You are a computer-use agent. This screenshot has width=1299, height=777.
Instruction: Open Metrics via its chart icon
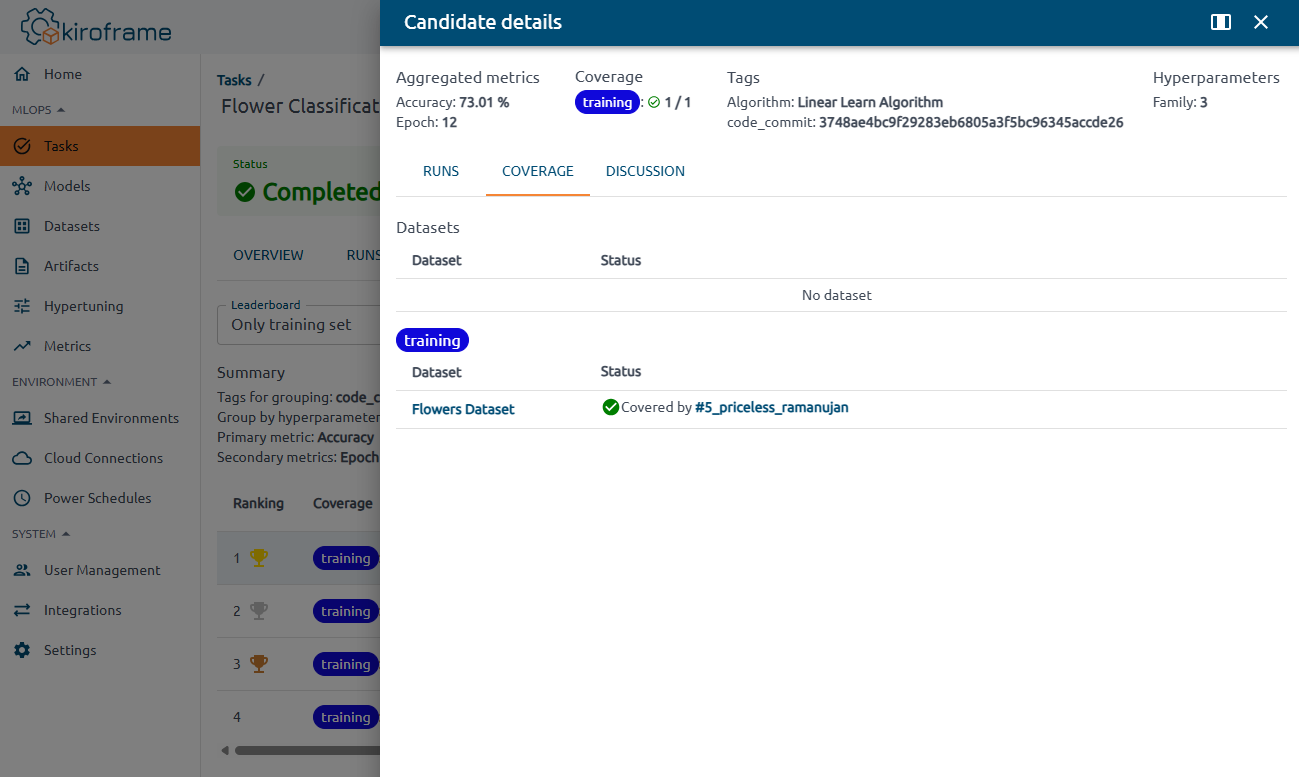tap(22, 346)
